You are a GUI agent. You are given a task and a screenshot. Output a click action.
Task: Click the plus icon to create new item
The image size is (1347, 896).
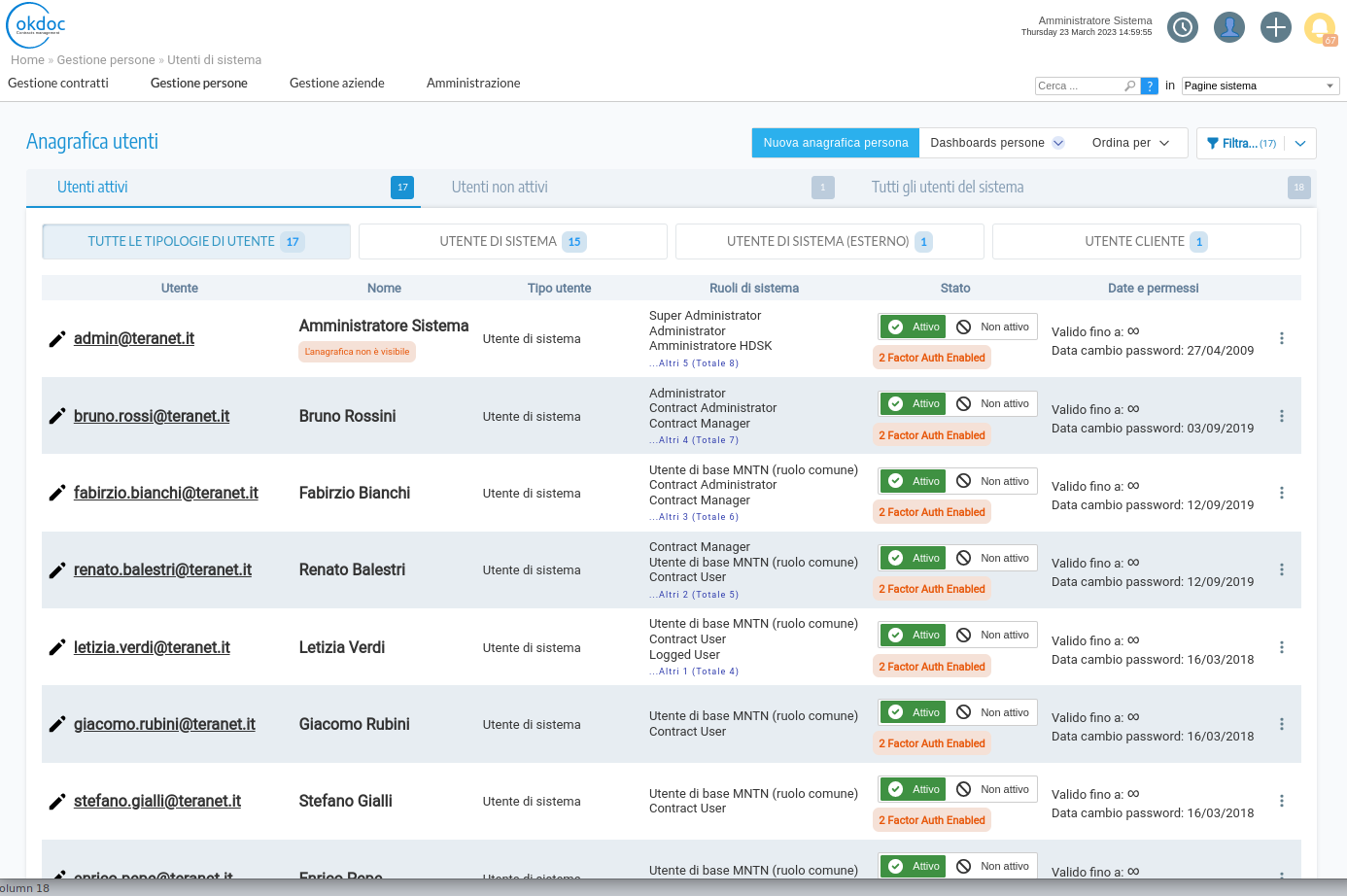[1276, 27]
